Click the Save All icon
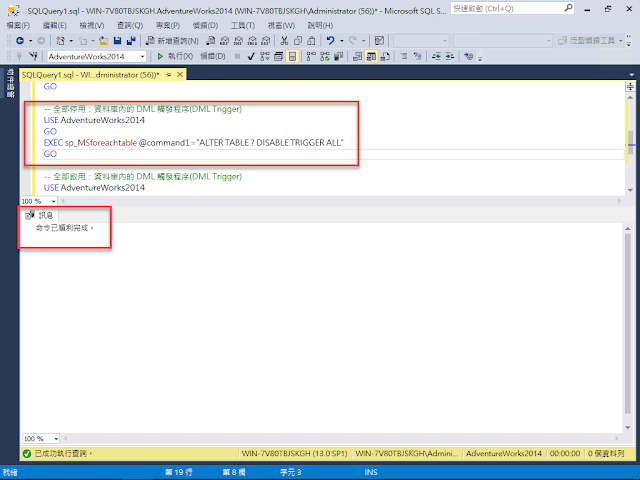 click(131, 40)
